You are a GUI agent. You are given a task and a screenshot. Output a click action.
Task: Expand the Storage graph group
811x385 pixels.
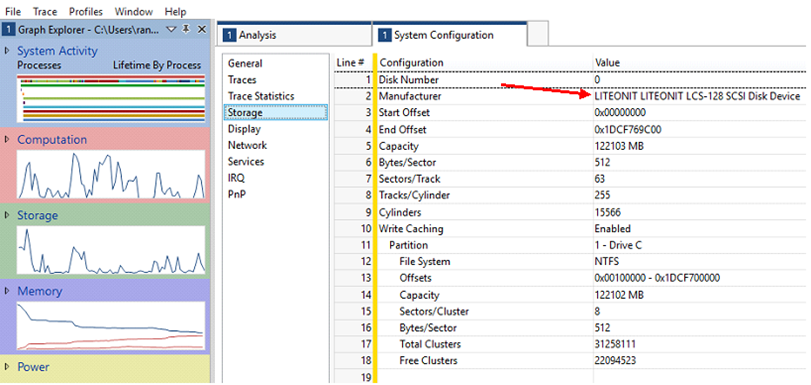click(7, 215)
